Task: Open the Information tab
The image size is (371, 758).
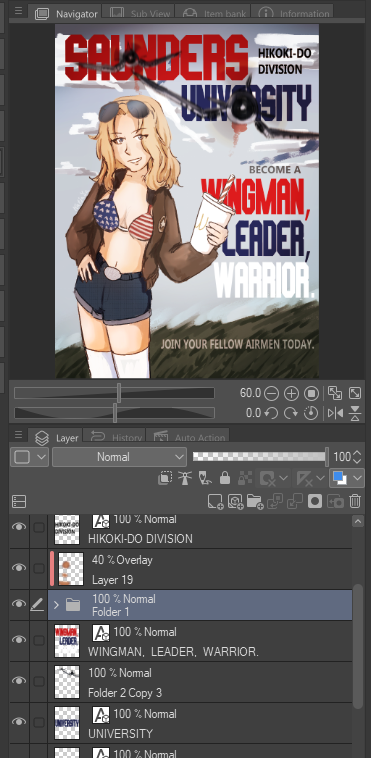Action: coord(292,14)
